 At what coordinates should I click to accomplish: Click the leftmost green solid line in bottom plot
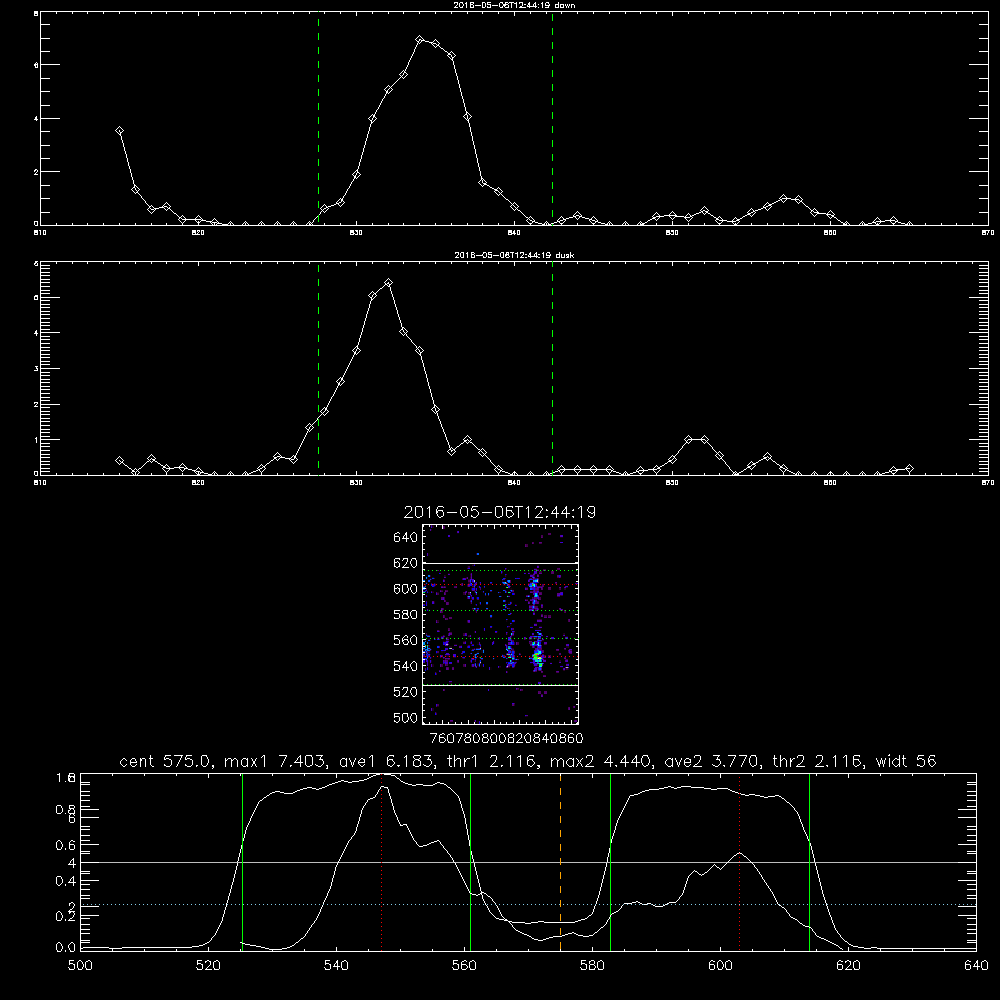point(242,862)
